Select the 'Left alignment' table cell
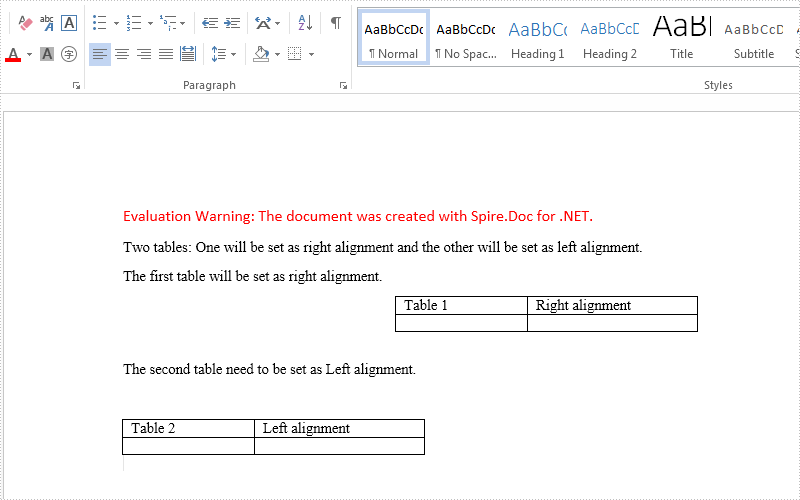 pyautogui.click(x=339, y=429)
